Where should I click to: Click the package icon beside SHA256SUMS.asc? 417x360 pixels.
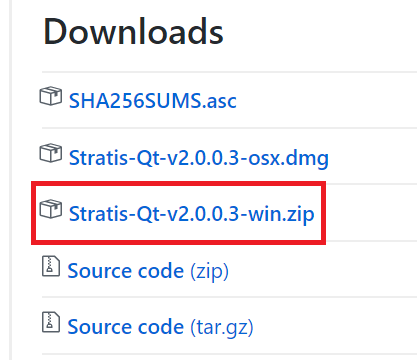51,96
